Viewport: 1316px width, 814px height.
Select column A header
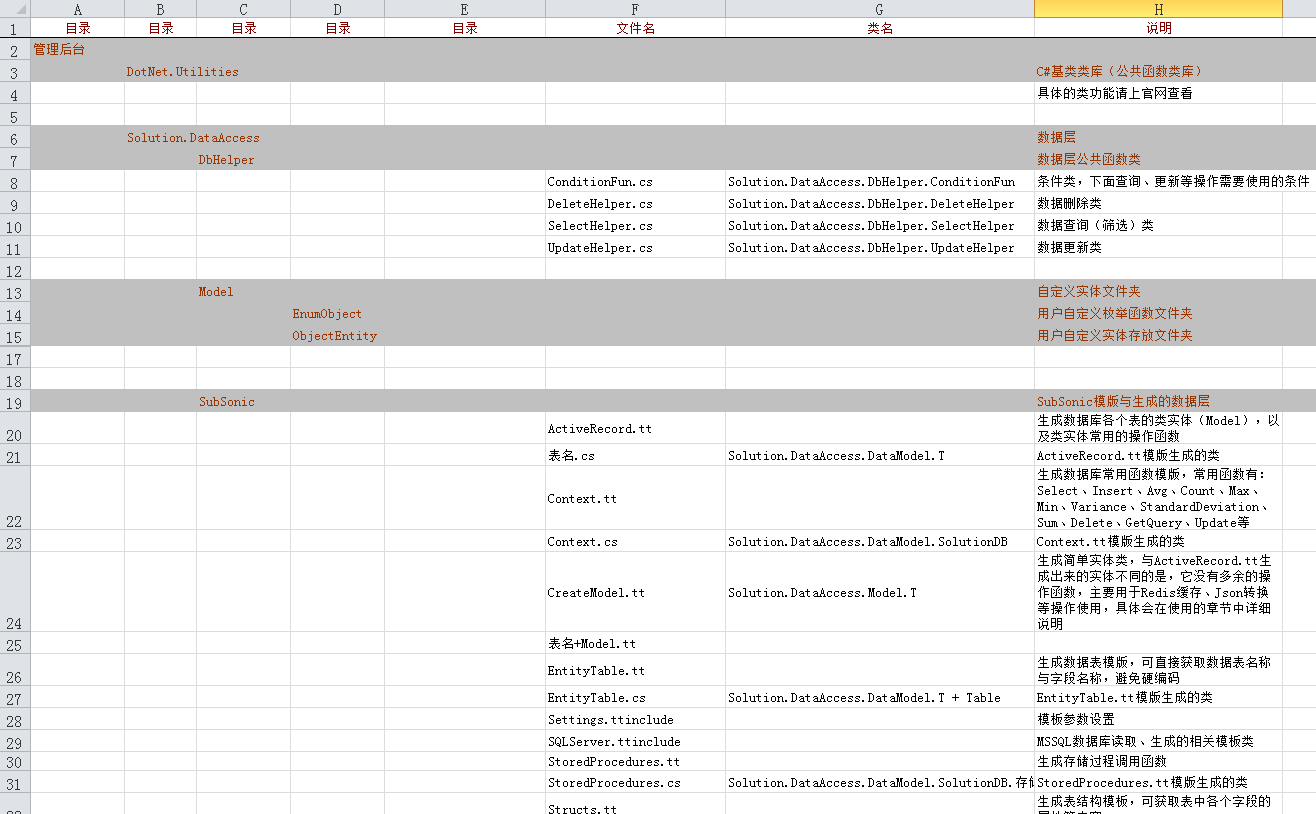(x=78, y=9)
